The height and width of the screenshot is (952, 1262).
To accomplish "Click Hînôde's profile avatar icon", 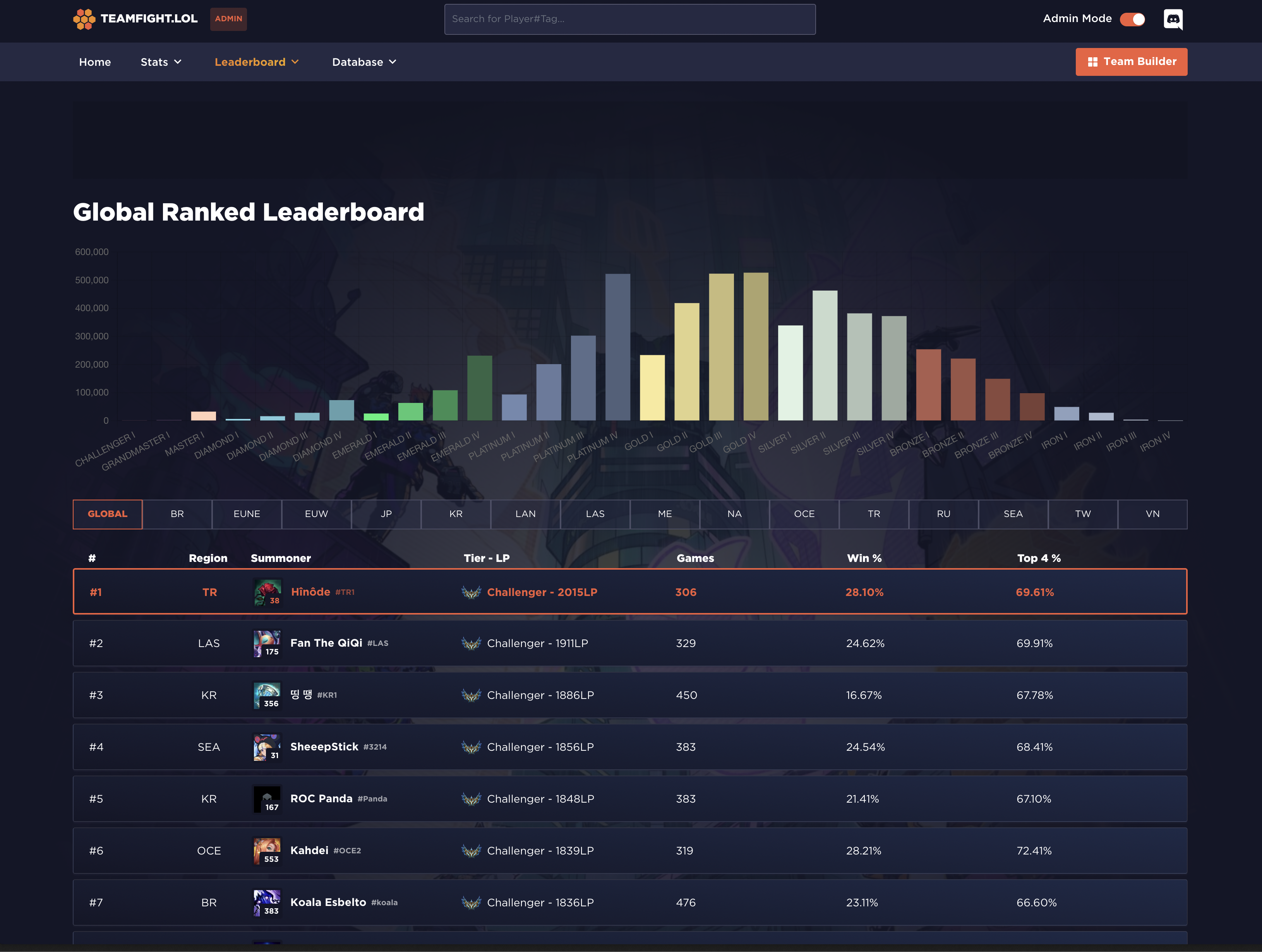I will click(267, 592).
